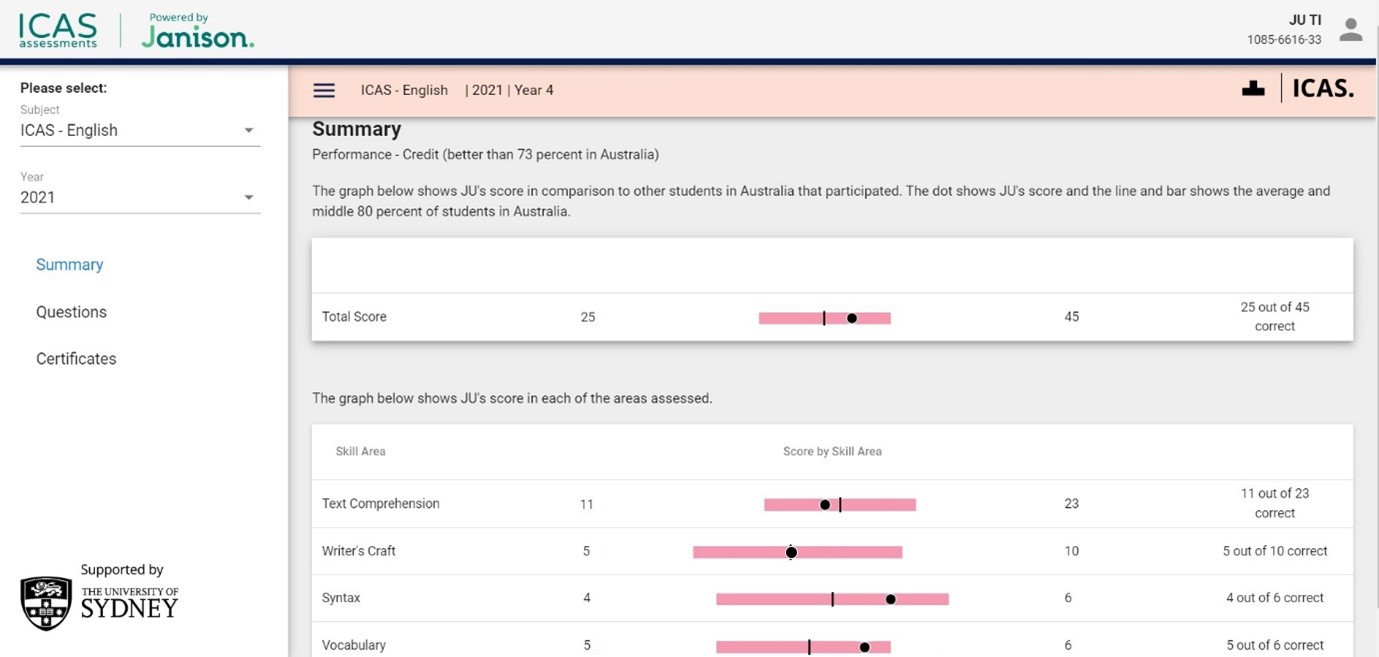Click the ICAS. logo in header
Viewport: 1379px width, 657px height.
tap(1323, 89)
